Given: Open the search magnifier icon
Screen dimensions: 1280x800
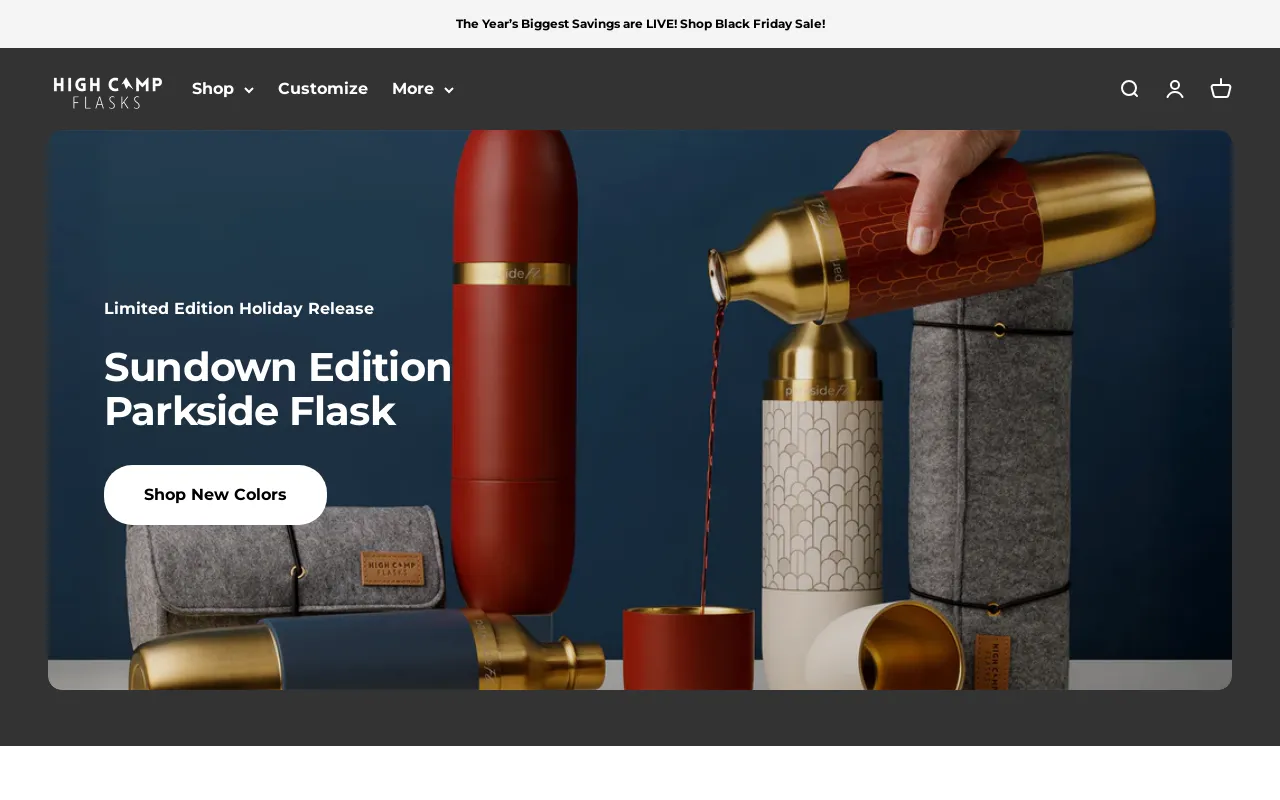Looking at the screenshot, I should [1129, 89].
